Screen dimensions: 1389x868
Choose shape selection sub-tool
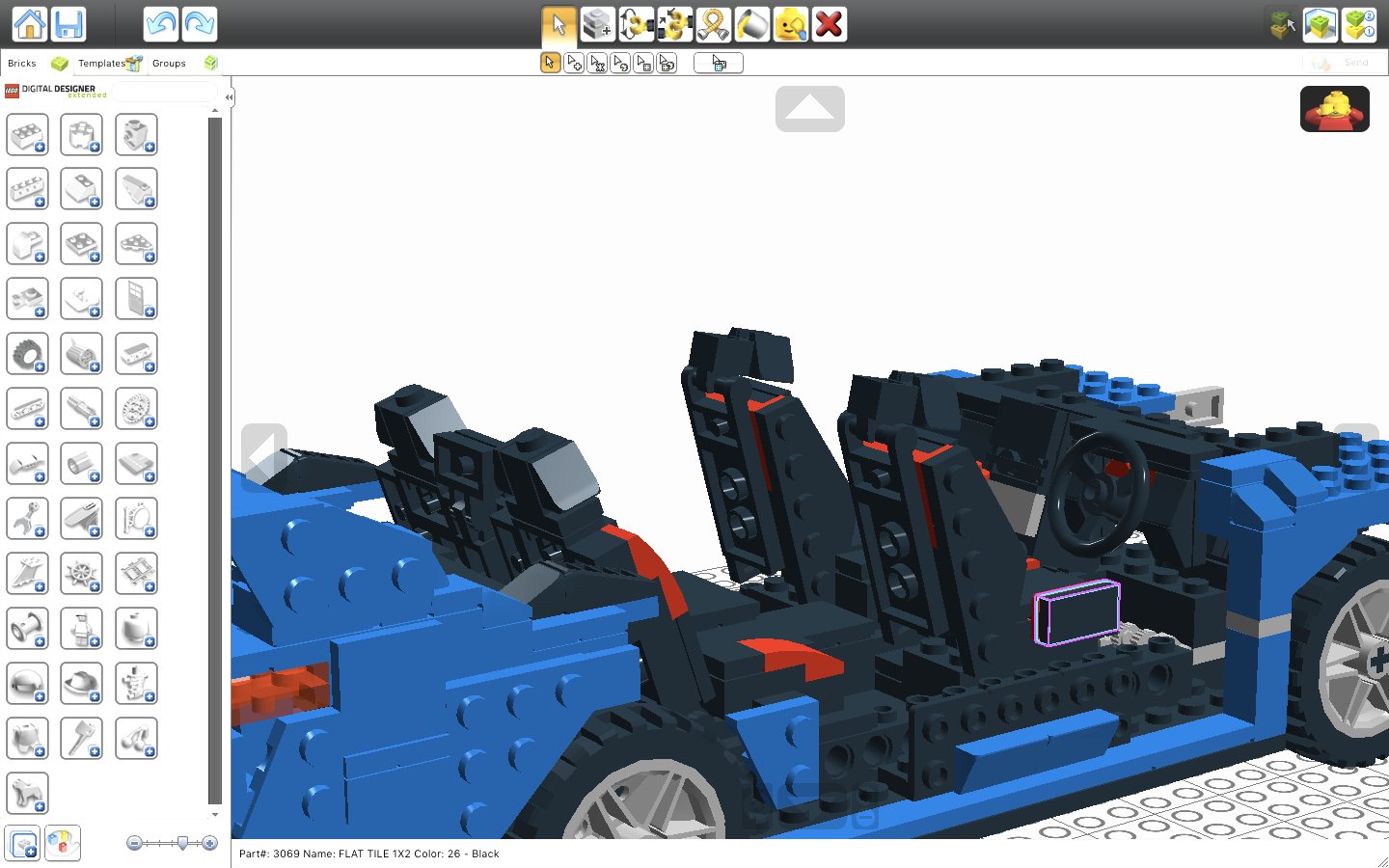(643, 63)
